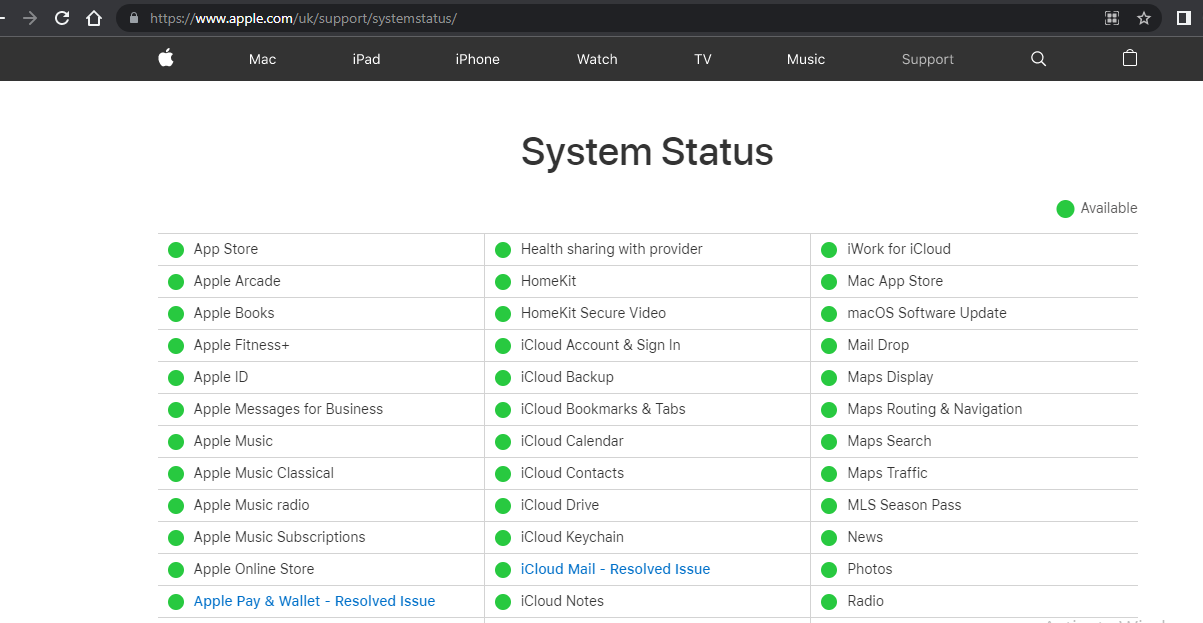
Task: Select the Apple Online Store text
Action: click(x=254, y=569)
